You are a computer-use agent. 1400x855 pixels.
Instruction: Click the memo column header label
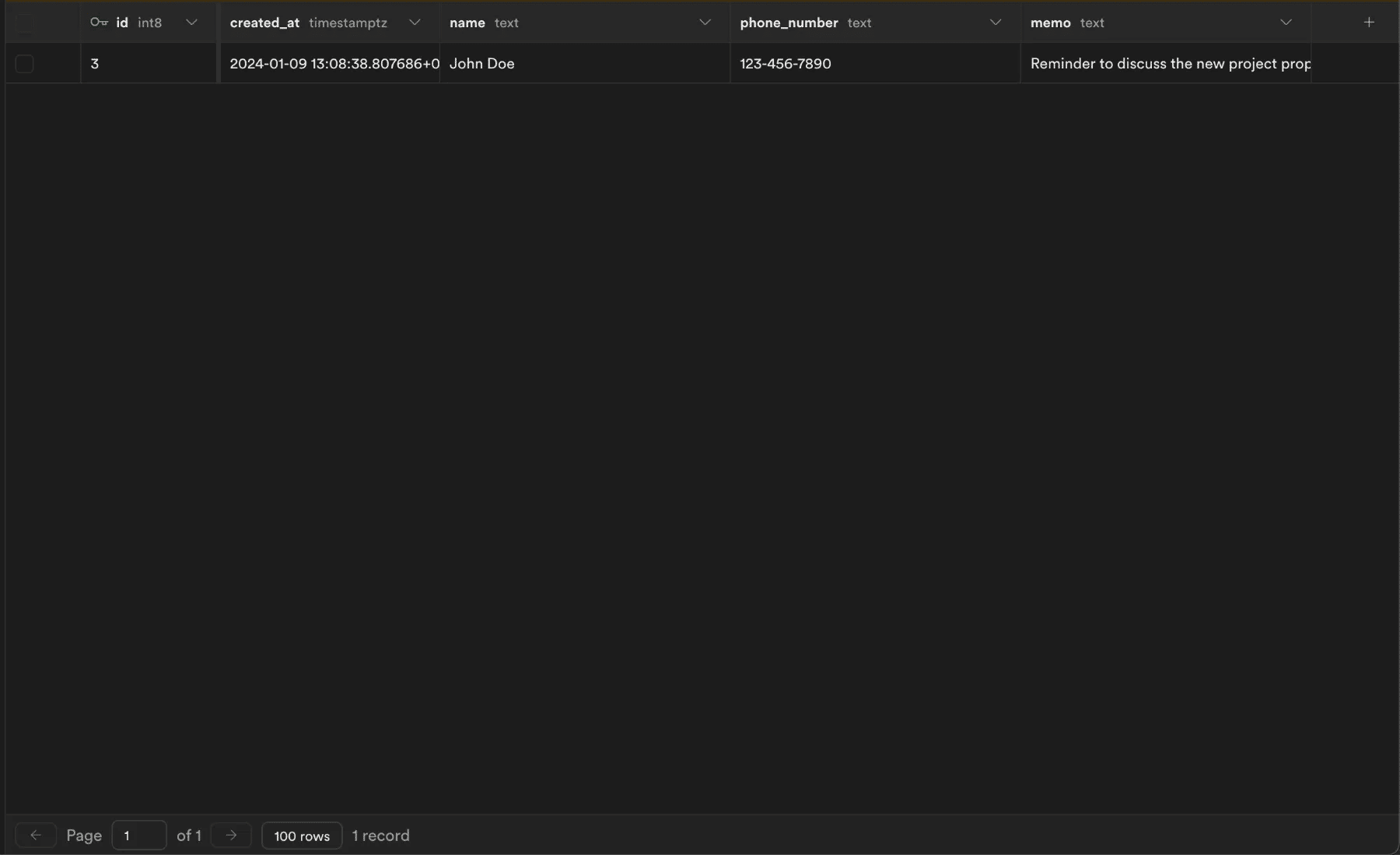pos(1050,23)
